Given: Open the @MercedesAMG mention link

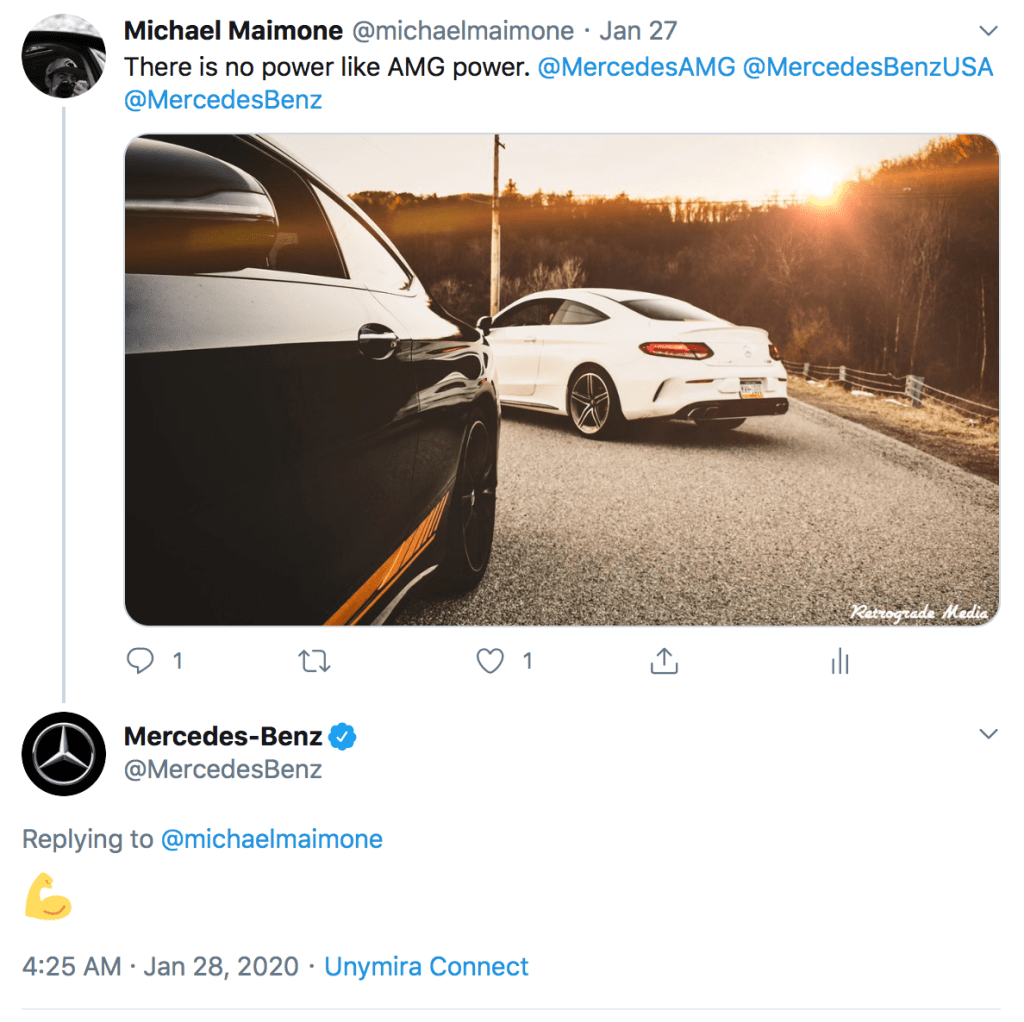Looking at the screenshot, I should coord(636,68).
